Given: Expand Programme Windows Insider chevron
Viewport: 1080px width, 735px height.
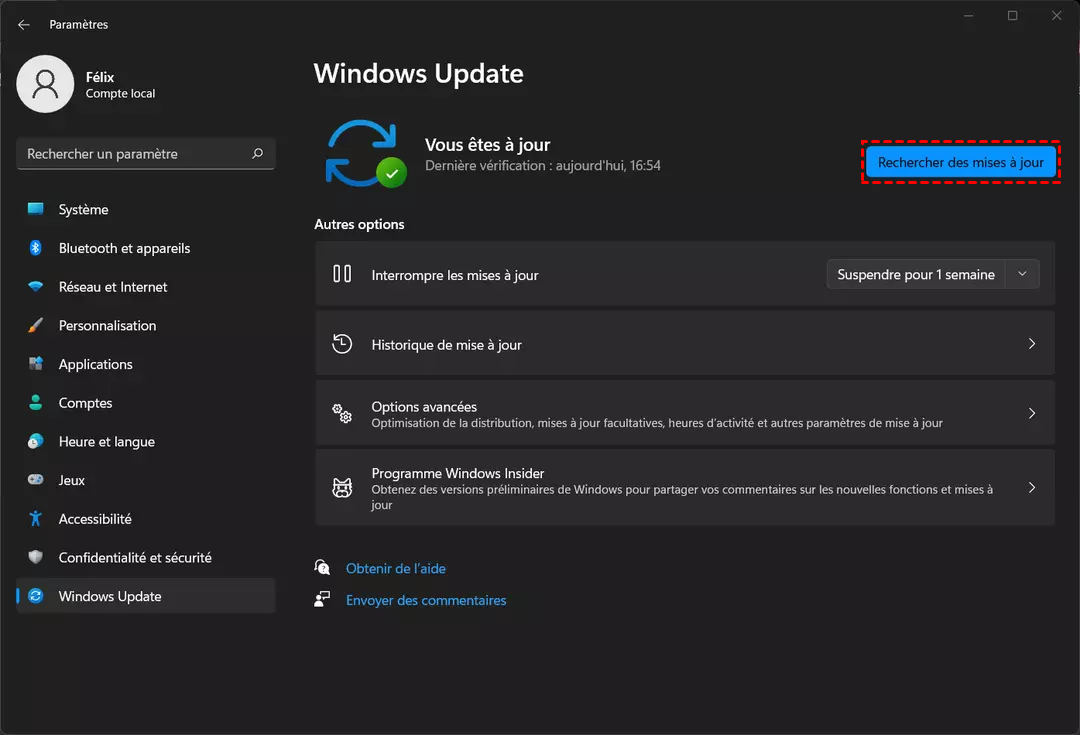Looking at the screenshot, I should coord(1032,488).
